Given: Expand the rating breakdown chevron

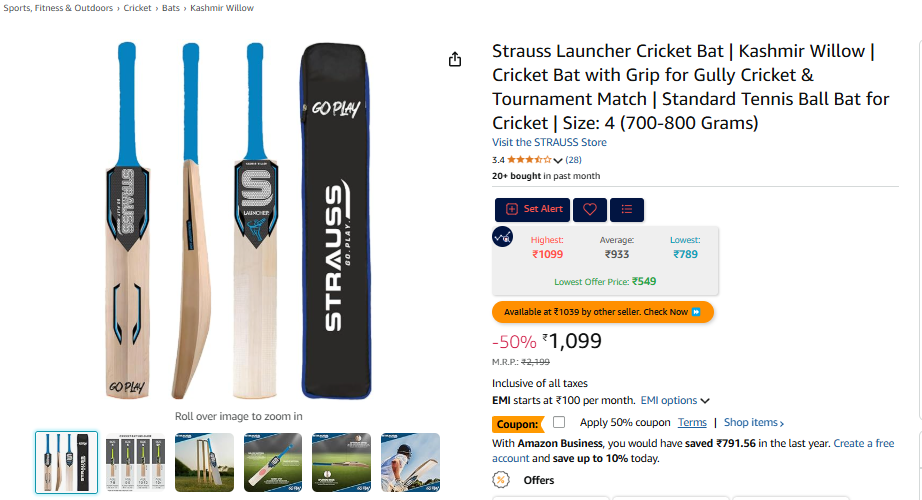Looking at the screenshot, I should click(x=558, y=161).
